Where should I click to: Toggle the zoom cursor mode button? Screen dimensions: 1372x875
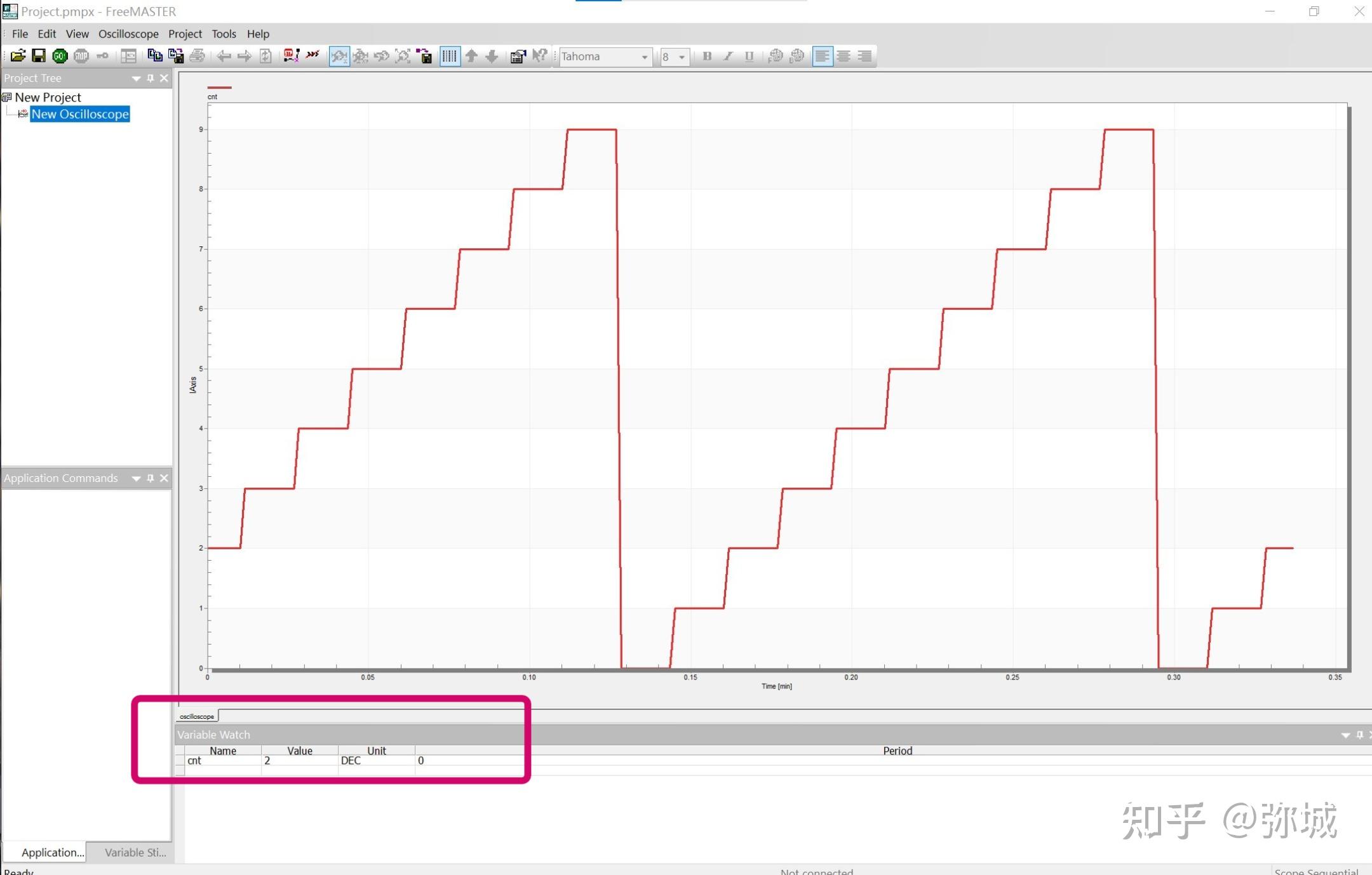click(339, 57)
